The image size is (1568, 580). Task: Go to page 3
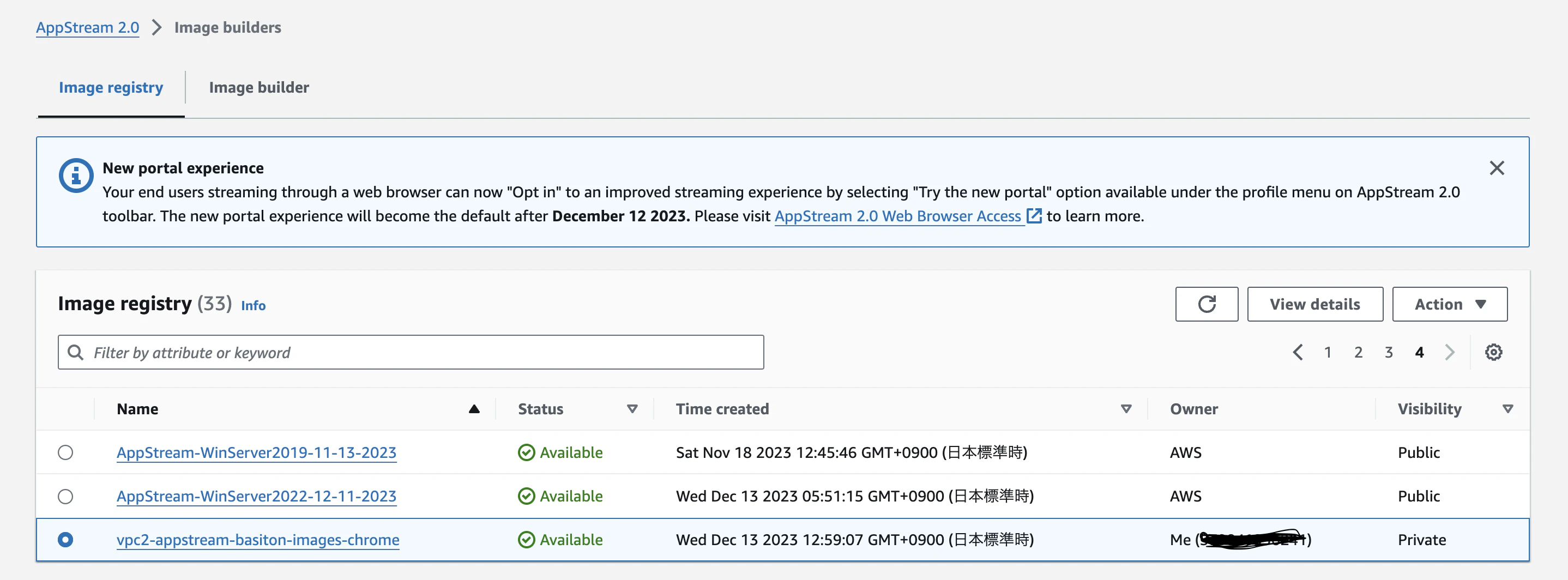1389,352
